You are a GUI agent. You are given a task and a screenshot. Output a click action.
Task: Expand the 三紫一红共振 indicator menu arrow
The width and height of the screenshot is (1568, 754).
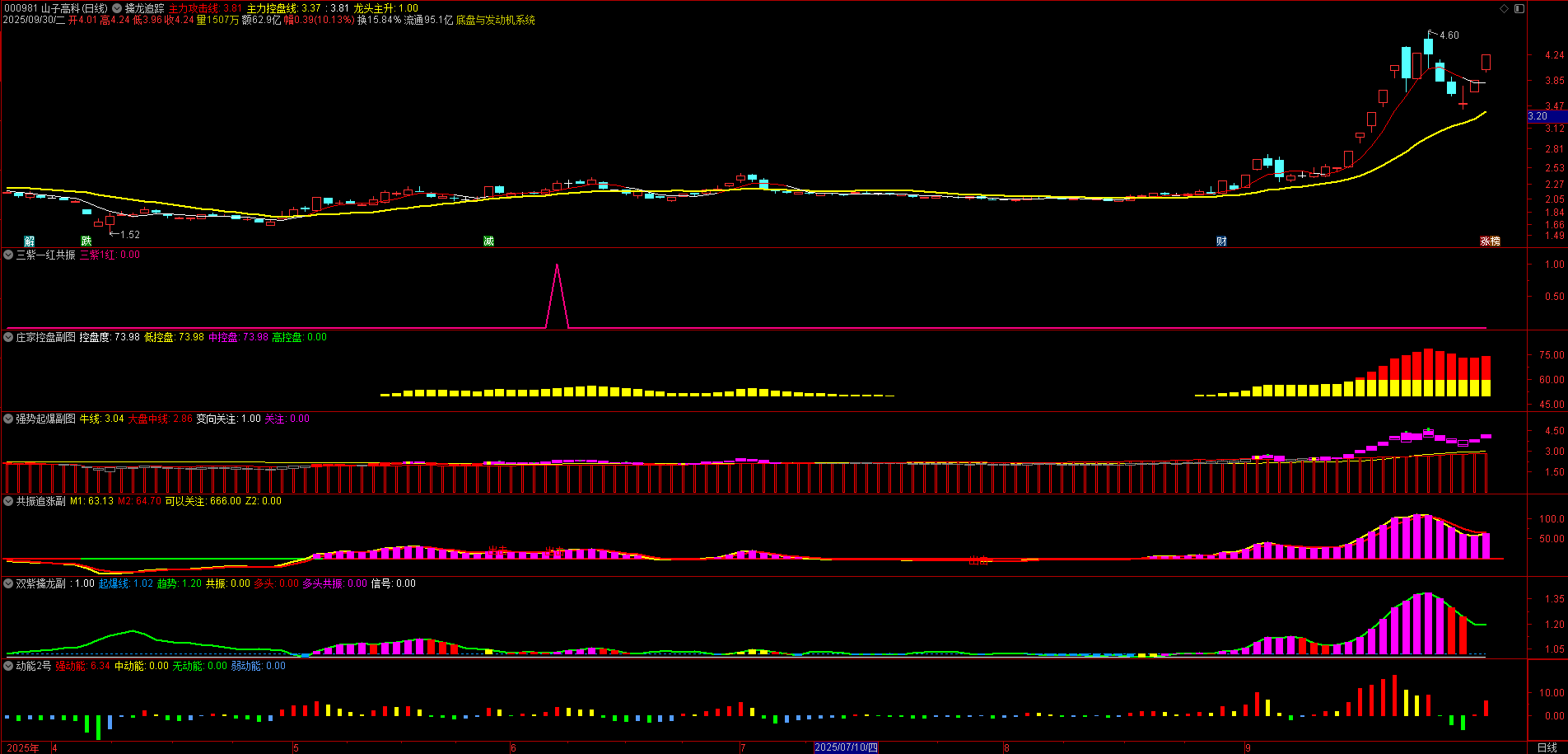pyautogui.click(x=8, y=255)
